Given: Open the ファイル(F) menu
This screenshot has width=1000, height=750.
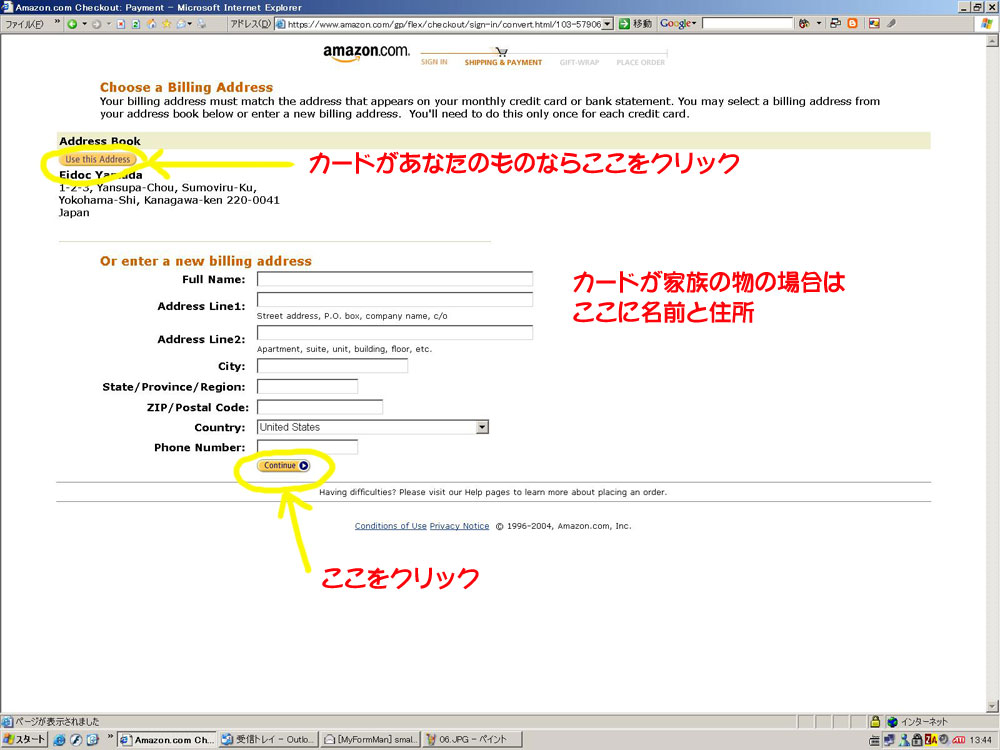Looking at the screenshot, I should pos(24,24).
